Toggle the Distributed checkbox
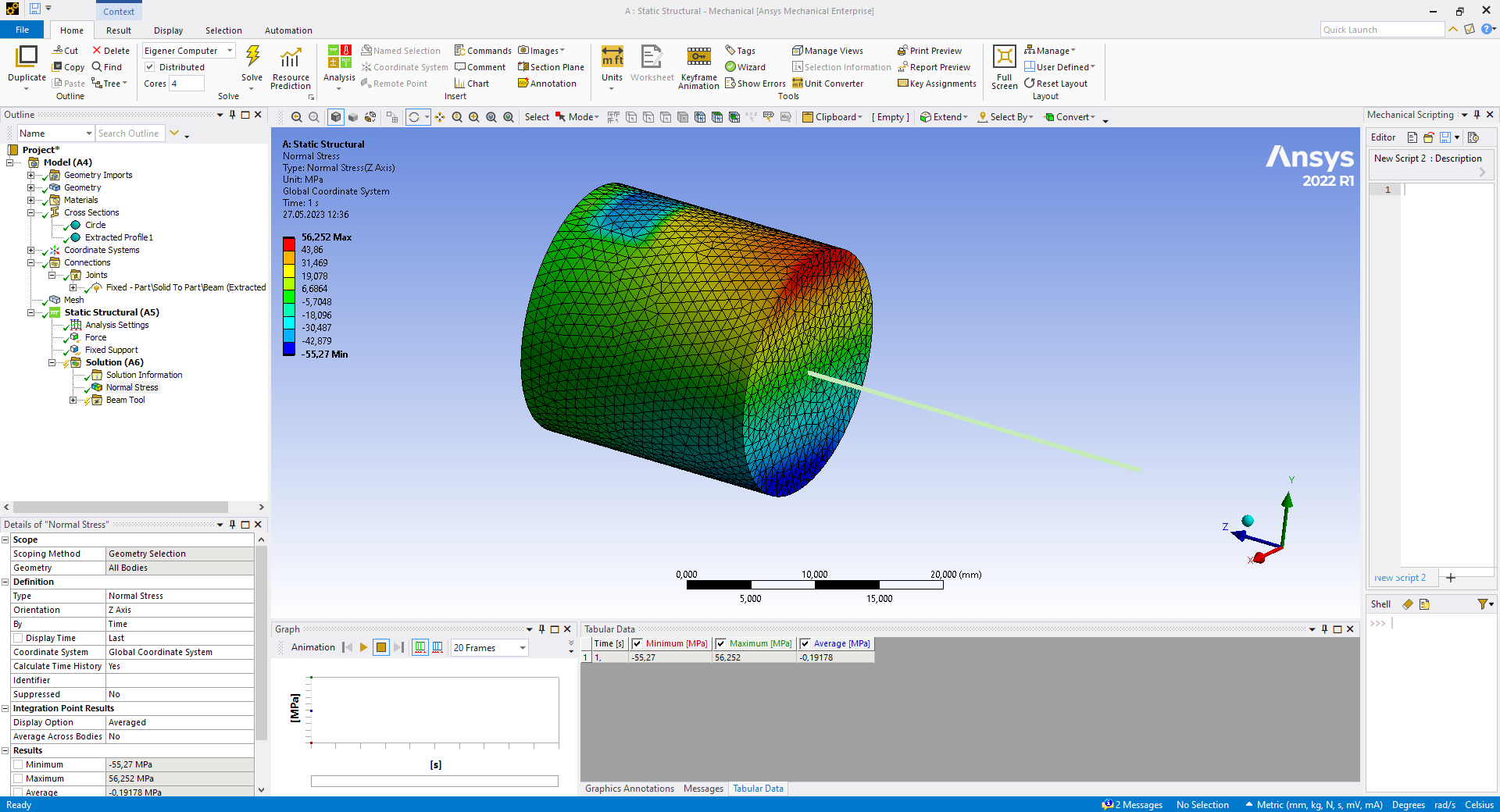The width and height of the screenshot is (1500, 812). pyautogui.click(x=149, y=67)
